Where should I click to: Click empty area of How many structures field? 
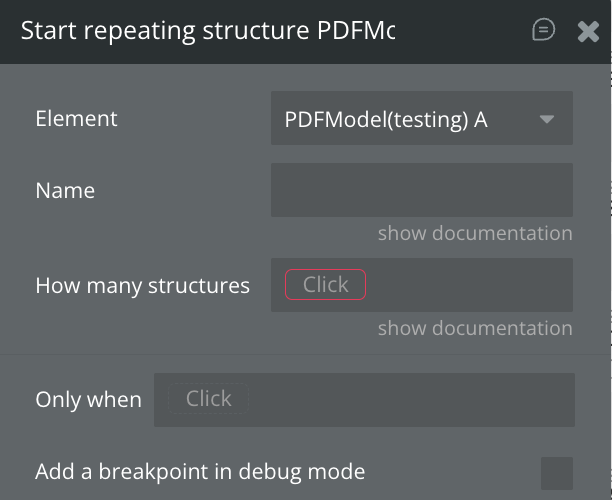468,285
